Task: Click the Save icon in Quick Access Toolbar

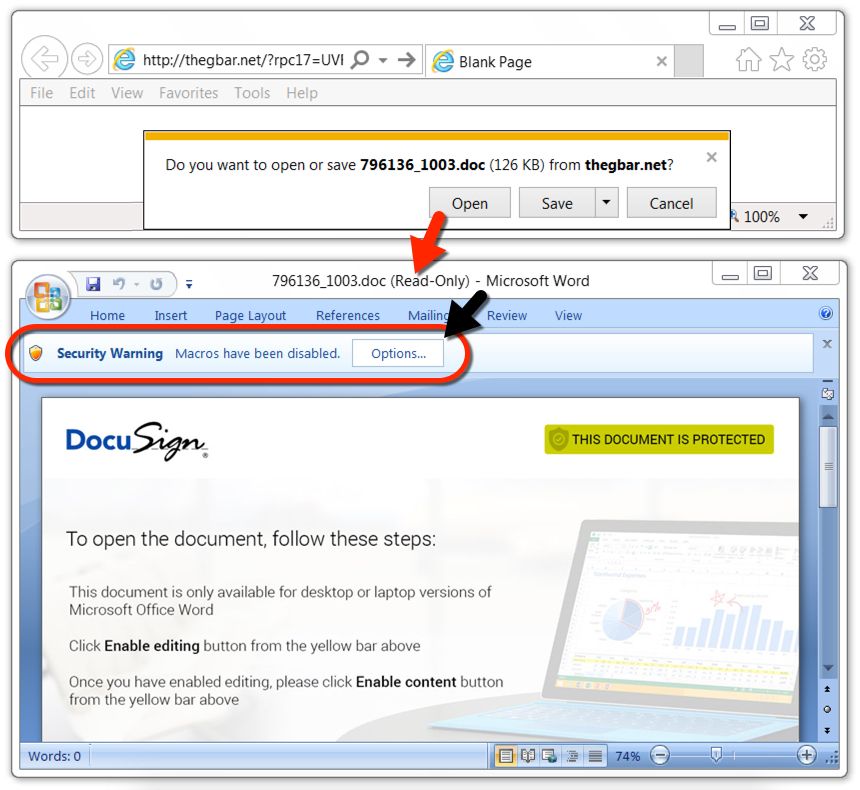Action: (93, 284)
